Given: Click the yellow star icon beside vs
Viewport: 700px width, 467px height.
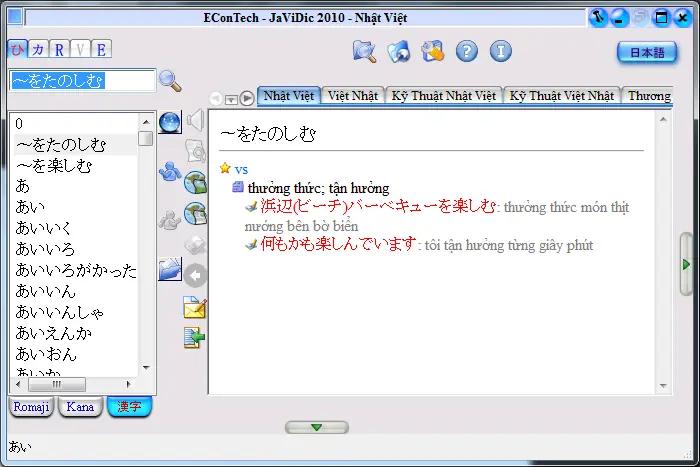Looking at the screenshot, I should click(x=225, y=168).
